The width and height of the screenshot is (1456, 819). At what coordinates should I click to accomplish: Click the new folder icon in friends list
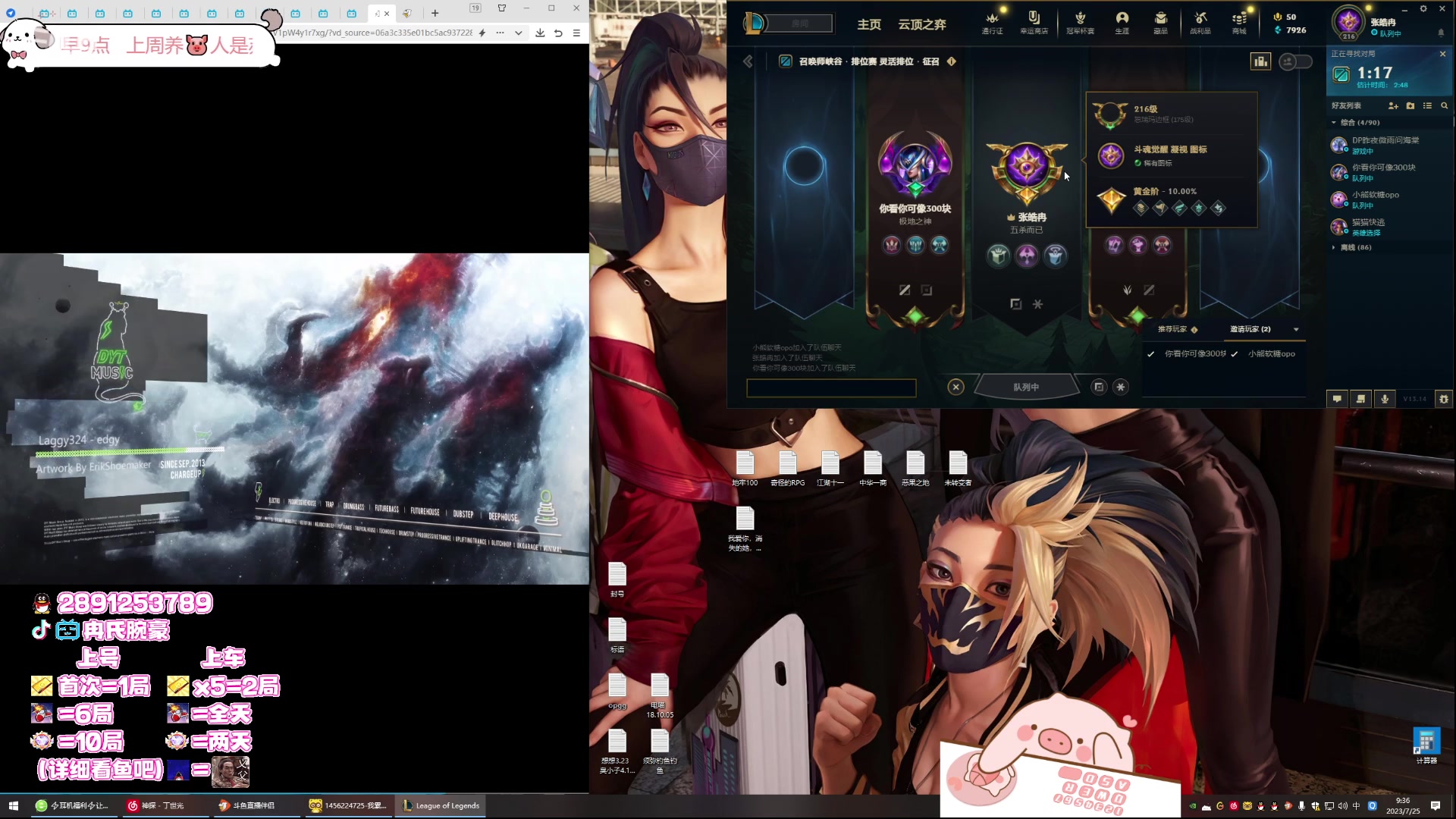click(x=1410, y=105)
